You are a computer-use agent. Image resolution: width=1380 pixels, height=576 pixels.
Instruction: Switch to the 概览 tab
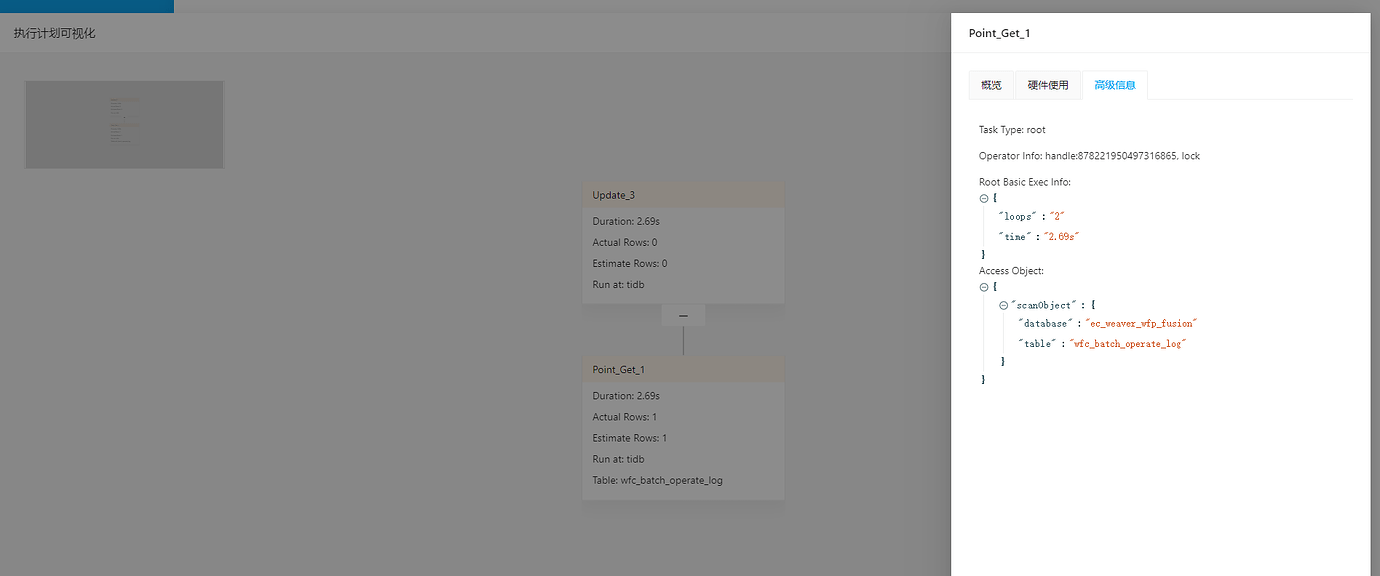991,85
